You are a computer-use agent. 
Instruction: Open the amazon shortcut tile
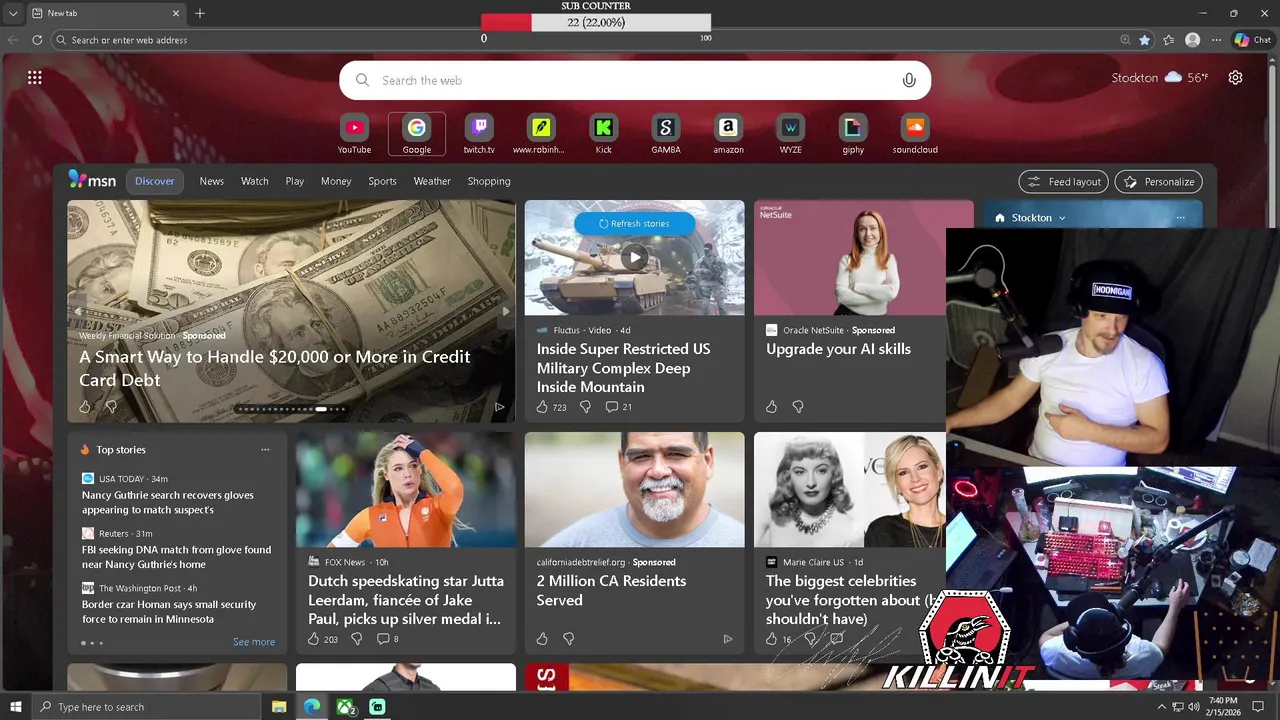click(x=728, y=134)
